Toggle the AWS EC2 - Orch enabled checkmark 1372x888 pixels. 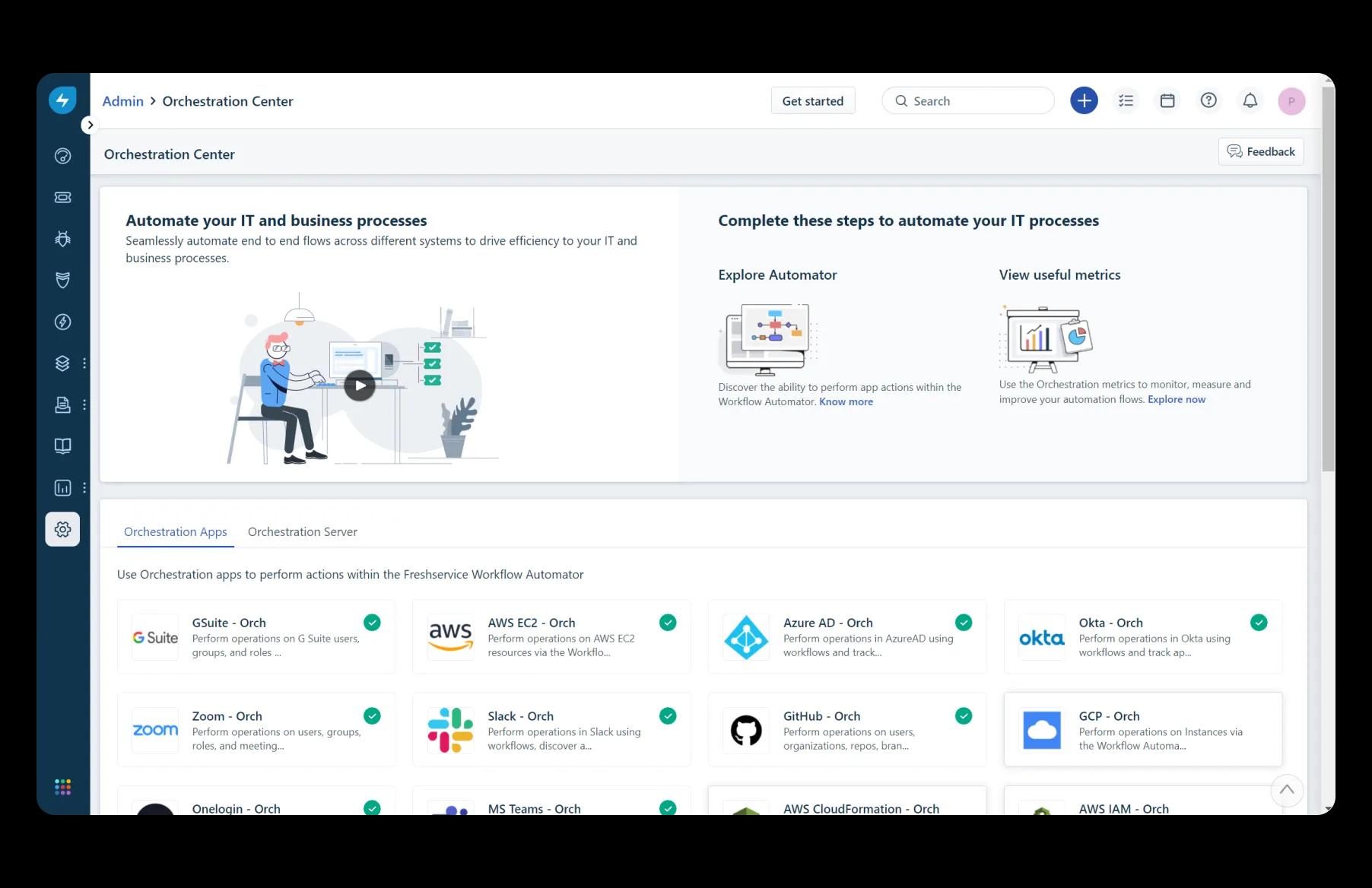(x=668, y=623)
